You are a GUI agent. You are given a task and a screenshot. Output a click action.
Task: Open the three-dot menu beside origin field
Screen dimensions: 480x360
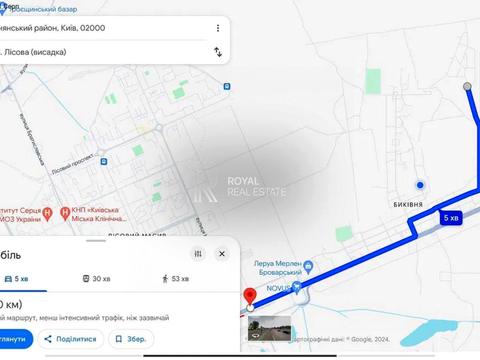click(218, 28)
